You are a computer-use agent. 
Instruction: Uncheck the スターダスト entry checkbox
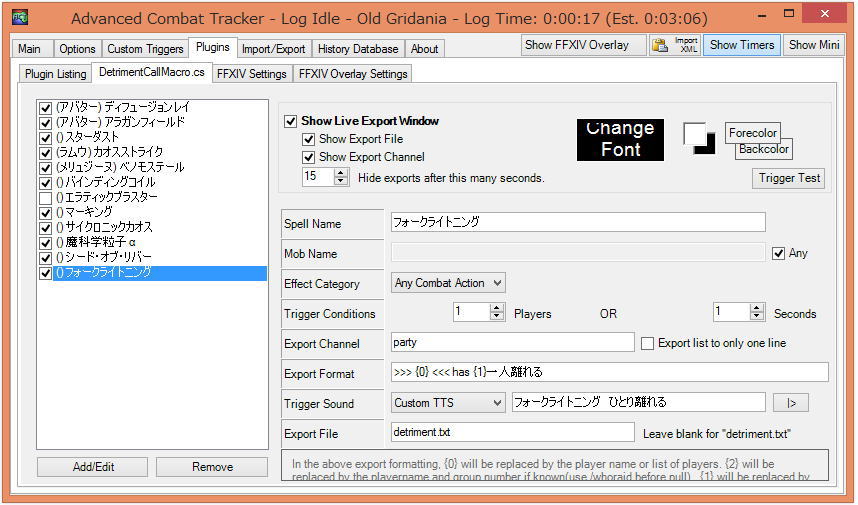[46, 138]
